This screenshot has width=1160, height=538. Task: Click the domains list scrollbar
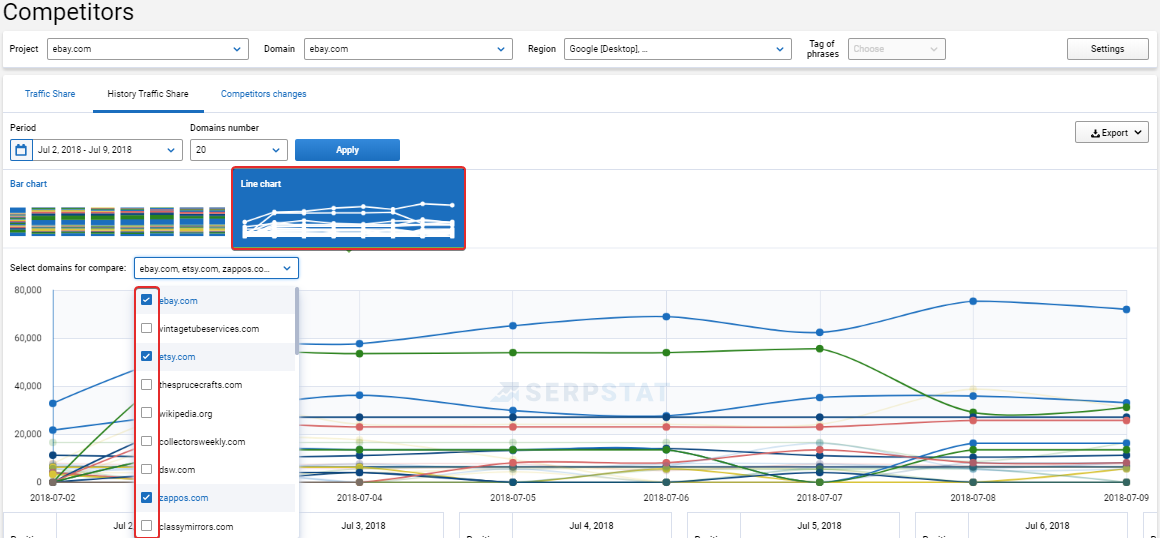pos(297,321)
